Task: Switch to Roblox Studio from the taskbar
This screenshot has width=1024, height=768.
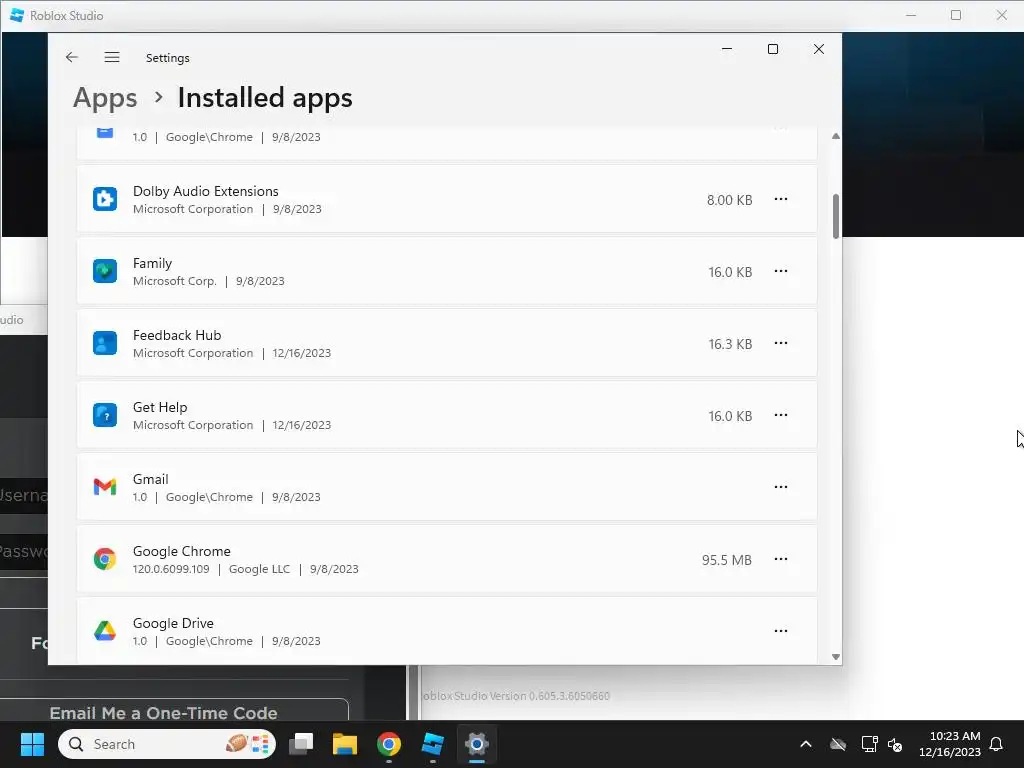Action: 432,744
